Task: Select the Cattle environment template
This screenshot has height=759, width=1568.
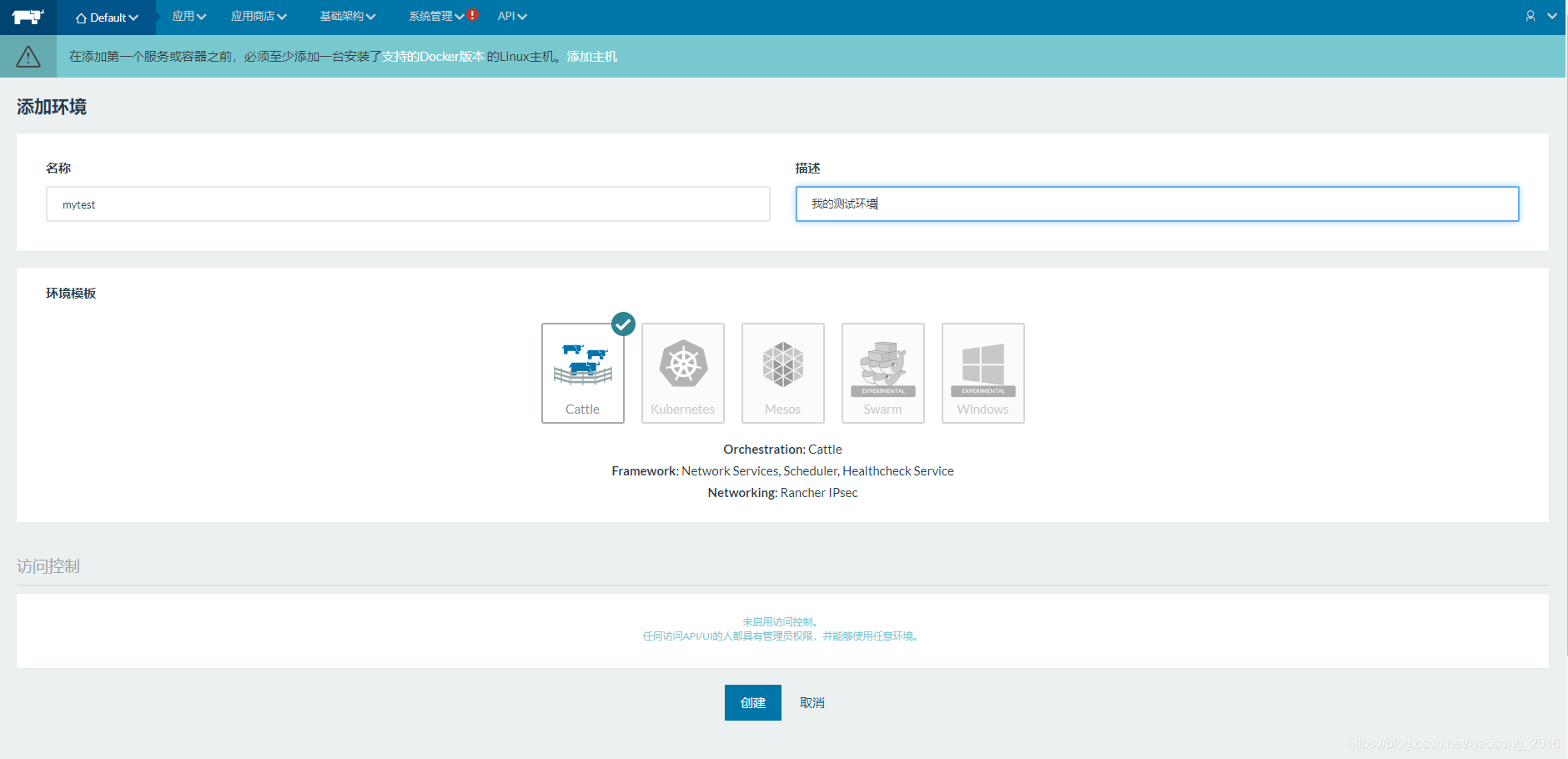Action: [x=583, y=374]
